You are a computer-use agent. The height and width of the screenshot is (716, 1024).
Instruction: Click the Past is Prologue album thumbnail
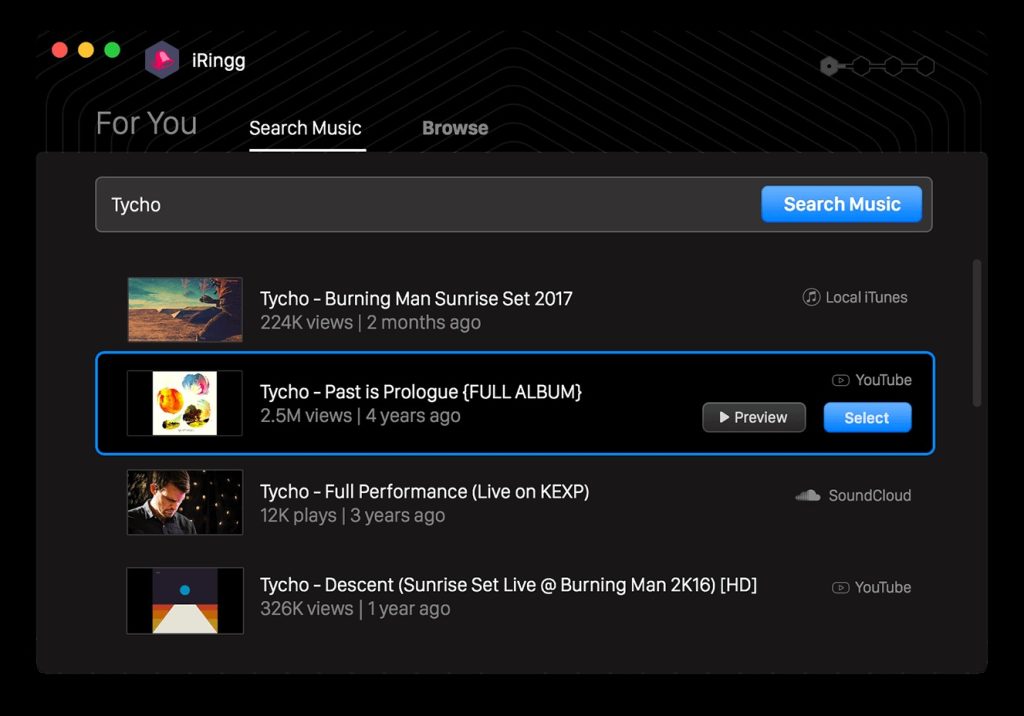tap(185, 403)
